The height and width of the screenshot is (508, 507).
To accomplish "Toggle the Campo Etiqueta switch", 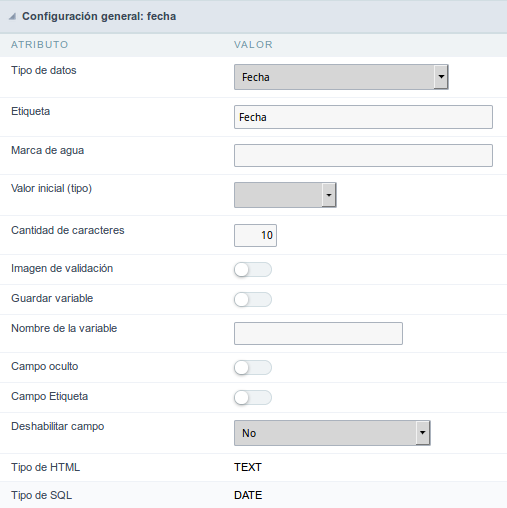I will [253, 397].
